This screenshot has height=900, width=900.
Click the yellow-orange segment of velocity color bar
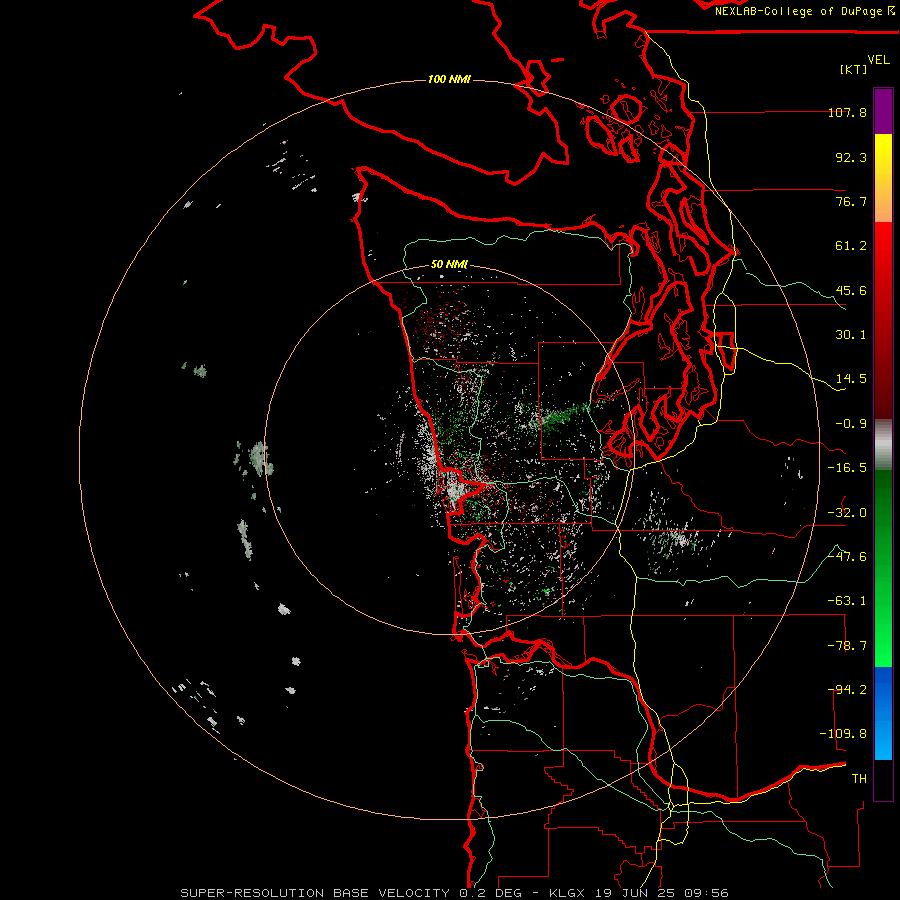point(883,178)
